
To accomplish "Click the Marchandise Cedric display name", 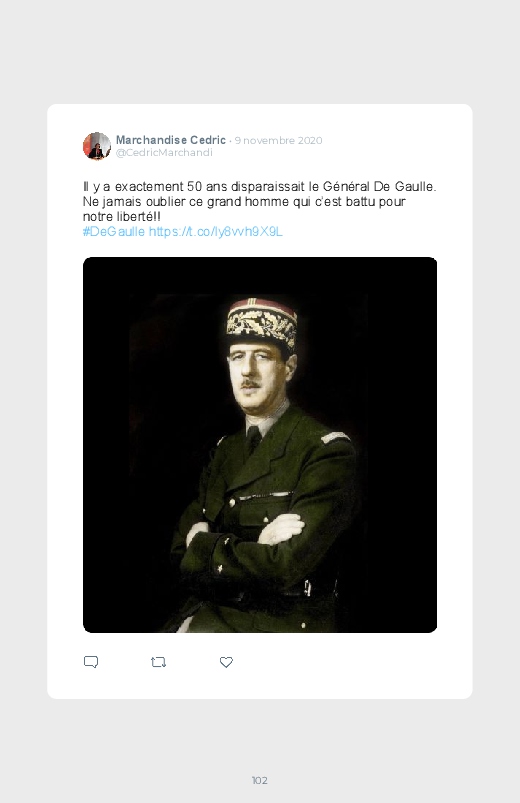I will (x=171, y=140).
